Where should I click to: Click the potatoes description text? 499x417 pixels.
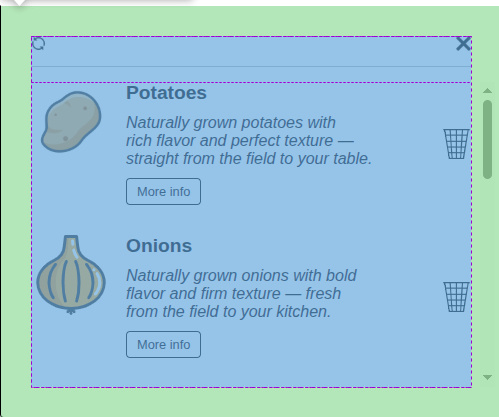[249, 140]
